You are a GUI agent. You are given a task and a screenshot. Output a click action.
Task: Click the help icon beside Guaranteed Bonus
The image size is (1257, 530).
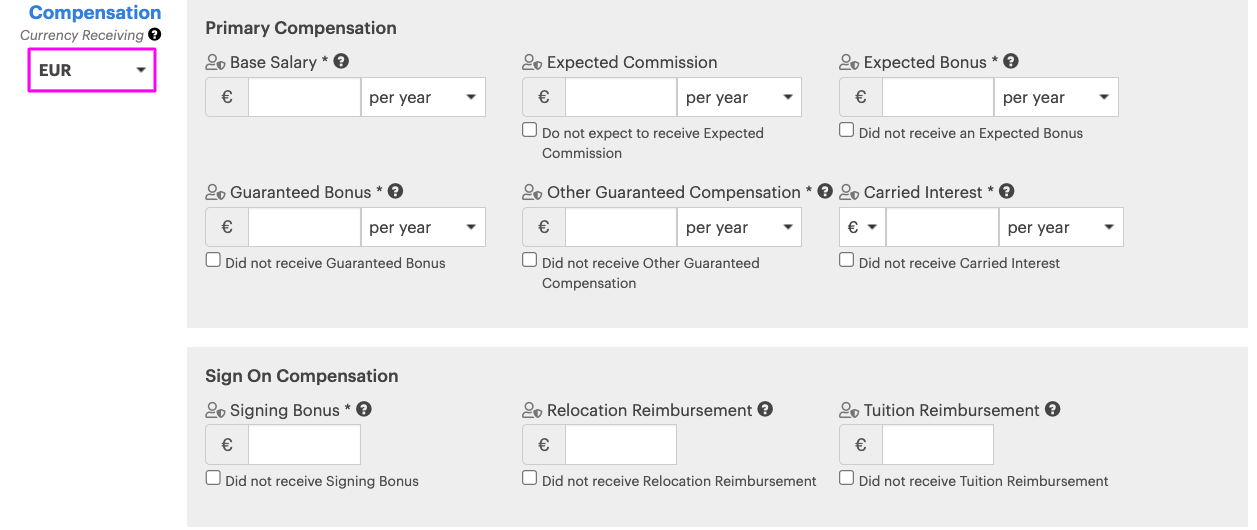[x=395, y=192]
